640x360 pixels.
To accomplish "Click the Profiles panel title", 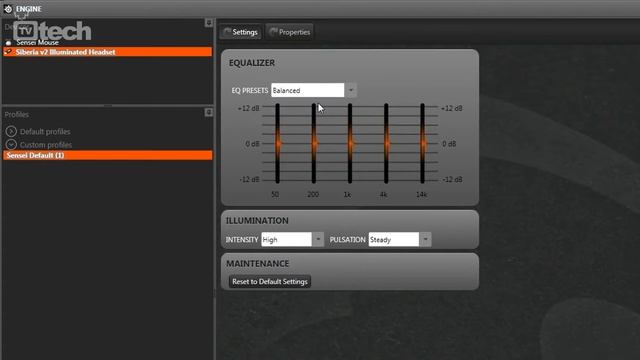I will (17, 114).
